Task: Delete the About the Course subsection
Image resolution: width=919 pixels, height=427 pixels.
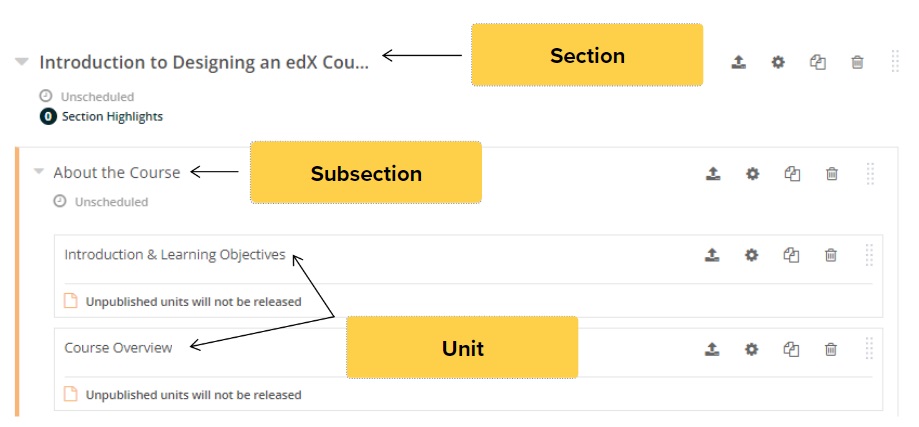Action: 831,173
